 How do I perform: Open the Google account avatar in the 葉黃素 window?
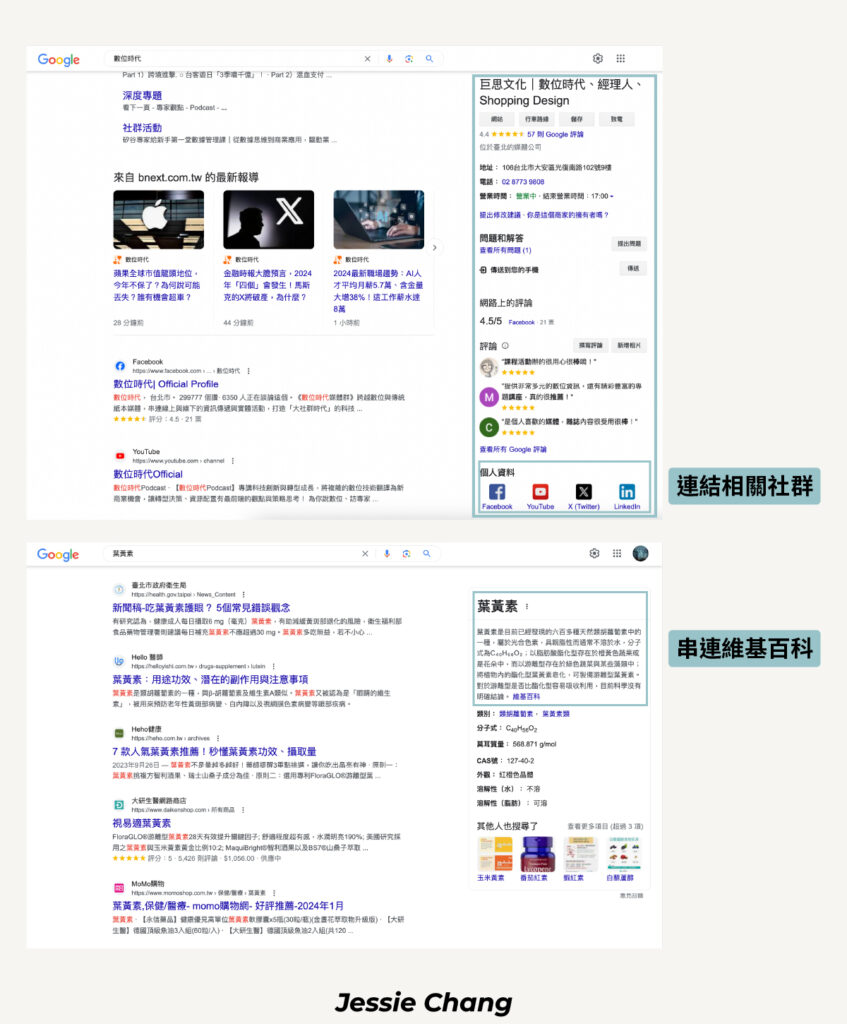click(641, 554)
